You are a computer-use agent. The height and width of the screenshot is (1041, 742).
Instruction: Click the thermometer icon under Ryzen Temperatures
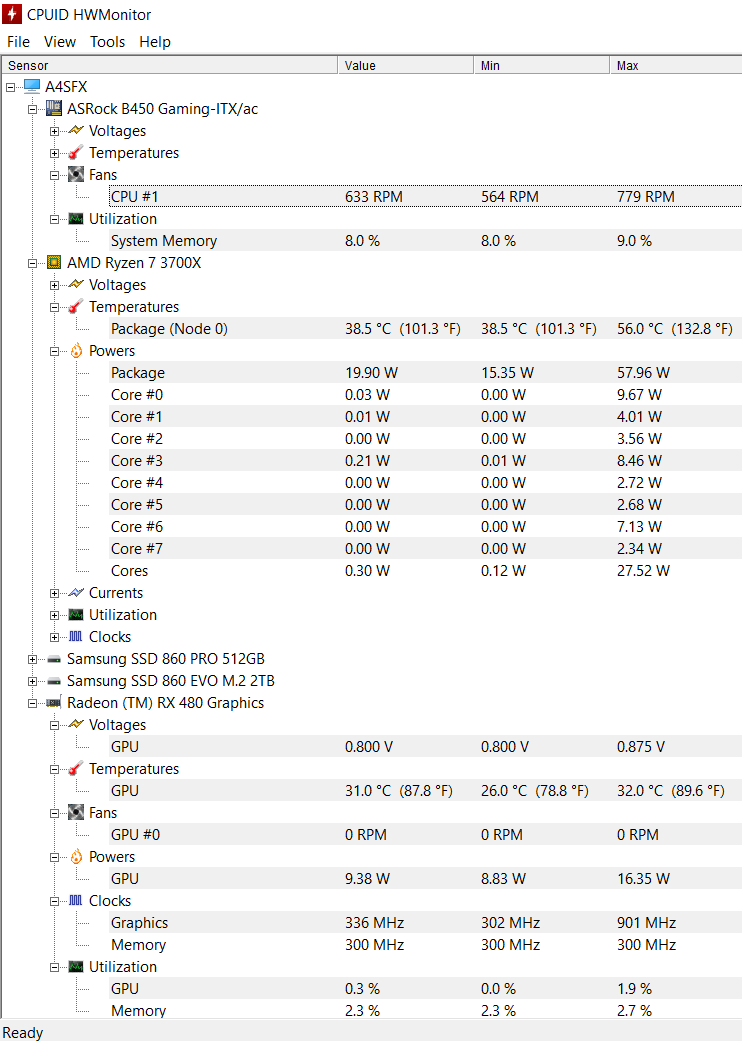pyautogui.click(x=76, y=306)
